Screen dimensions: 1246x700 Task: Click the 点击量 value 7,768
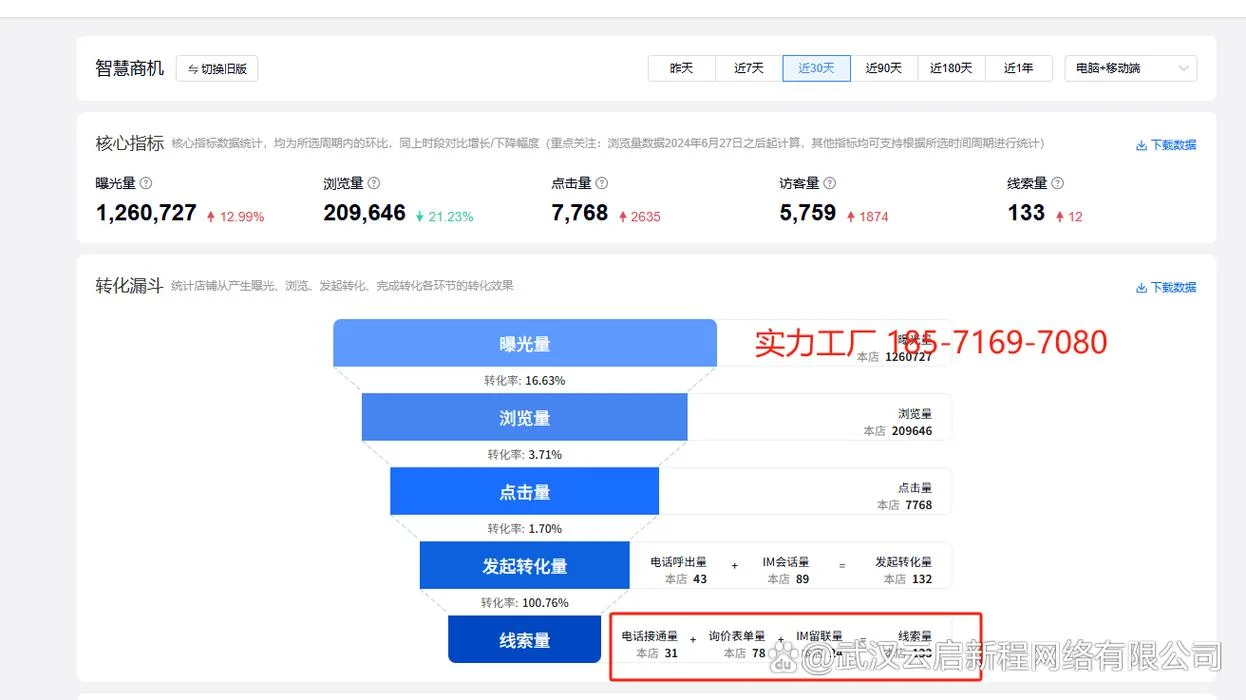580,213
